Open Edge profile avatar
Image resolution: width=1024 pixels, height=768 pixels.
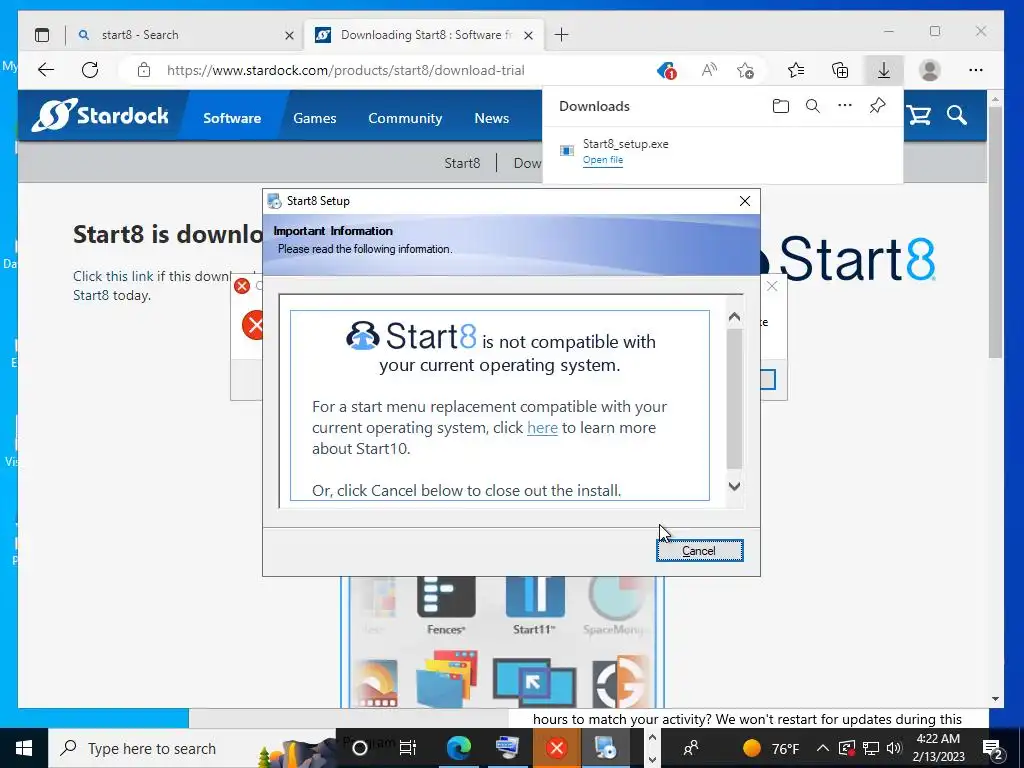pos(929,70)
